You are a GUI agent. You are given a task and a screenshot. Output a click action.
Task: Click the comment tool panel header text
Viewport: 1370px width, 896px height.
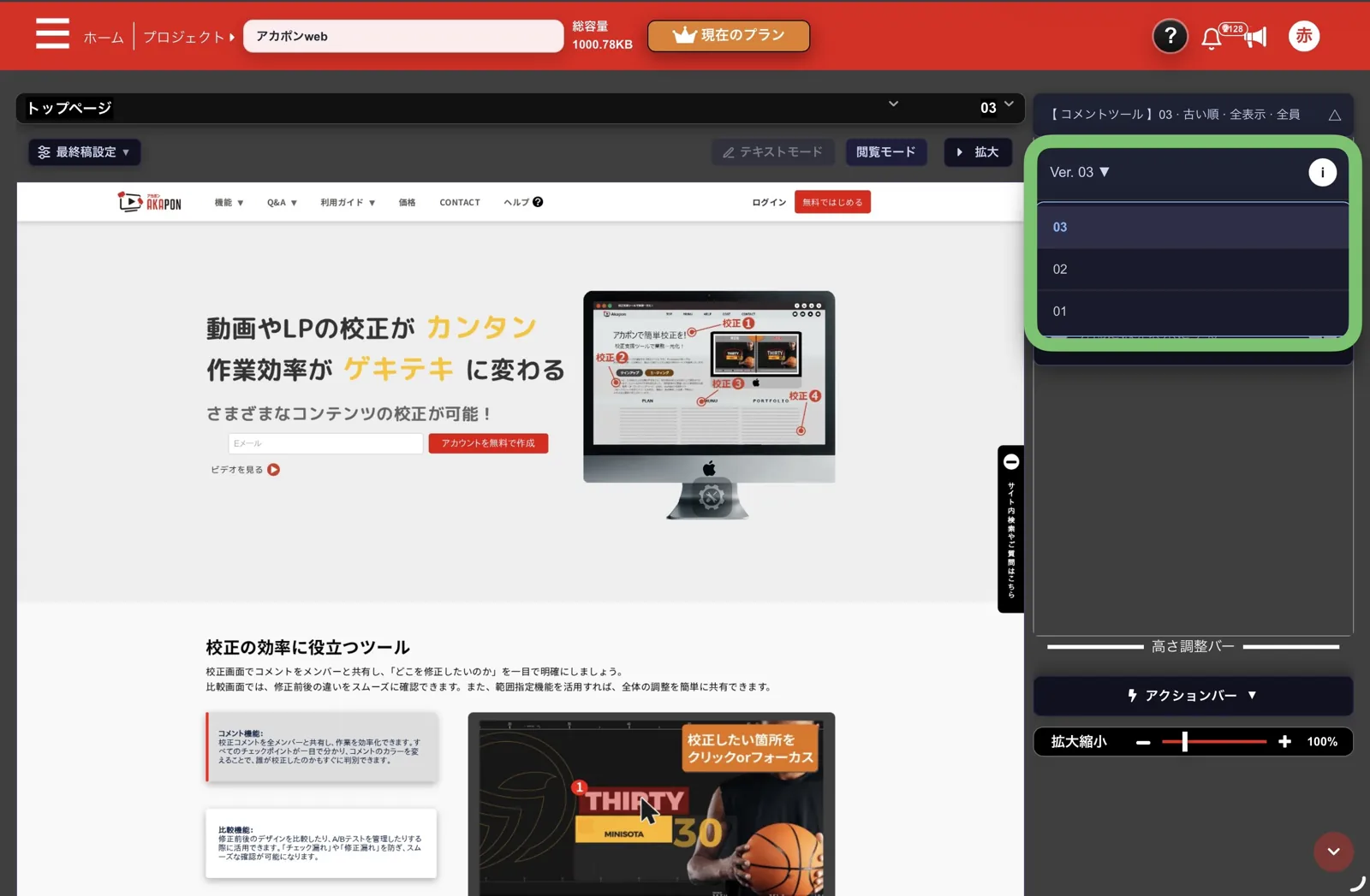[x=1174, y=115]
